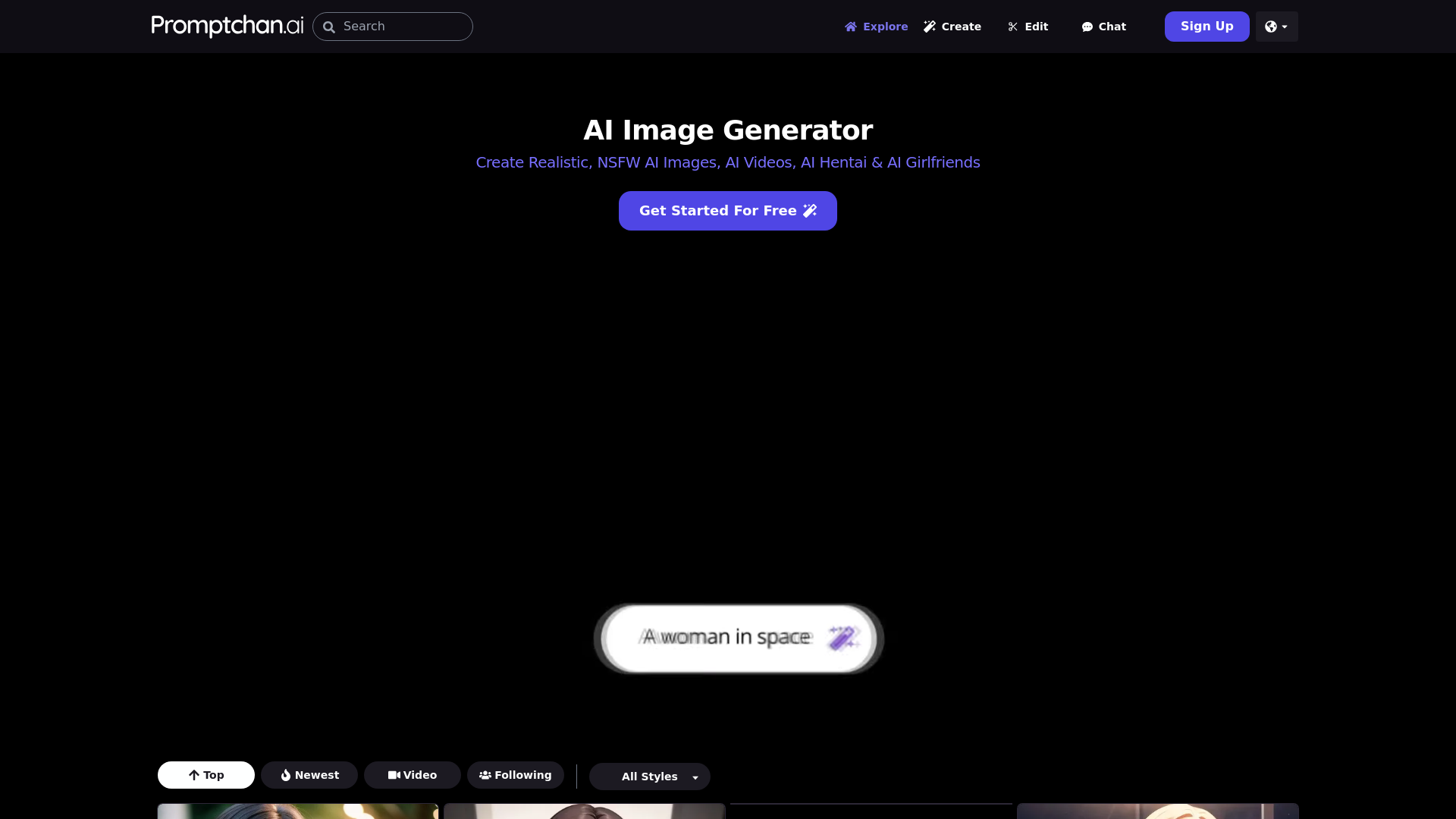Select the Following filter tab
The width and height of the screenshot is (1456, 819).
coord(516,775)
